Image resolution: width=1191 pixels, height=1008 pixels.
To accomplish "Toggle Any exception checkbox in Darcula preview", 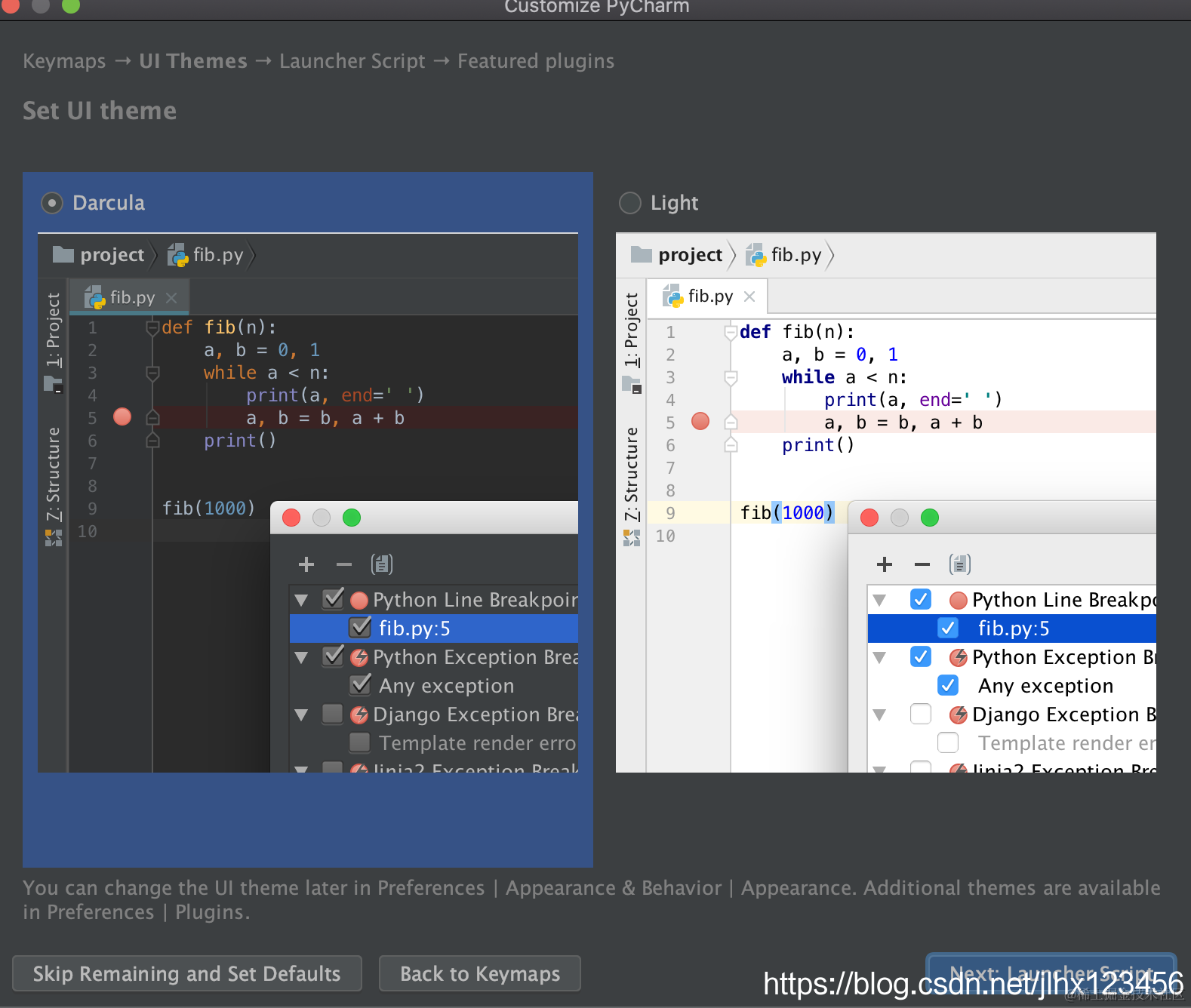I will [360, 685].
